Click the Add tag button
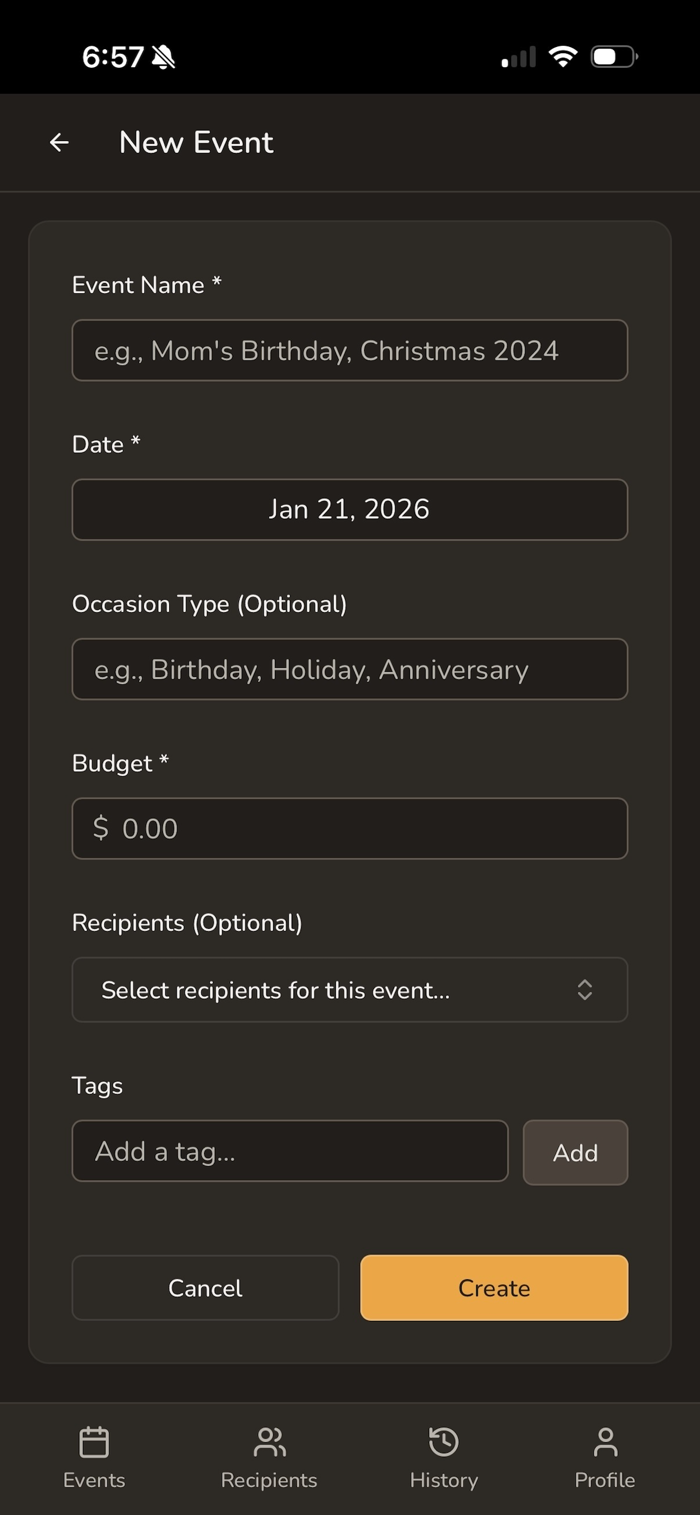Image resolution: width=700 pixels, height=1515 pixels. (575, 1152)
